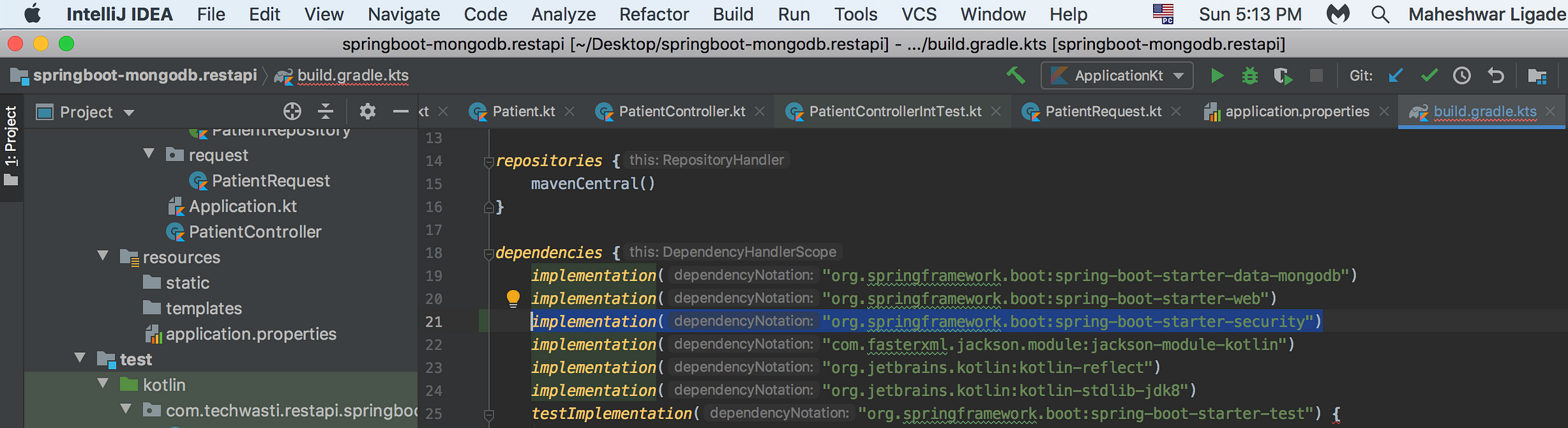Viewport: 1568px width, 428px height.
Task: Click mavenCentral() on line 15
Action: pyautogui.click(x=593, y=184)
